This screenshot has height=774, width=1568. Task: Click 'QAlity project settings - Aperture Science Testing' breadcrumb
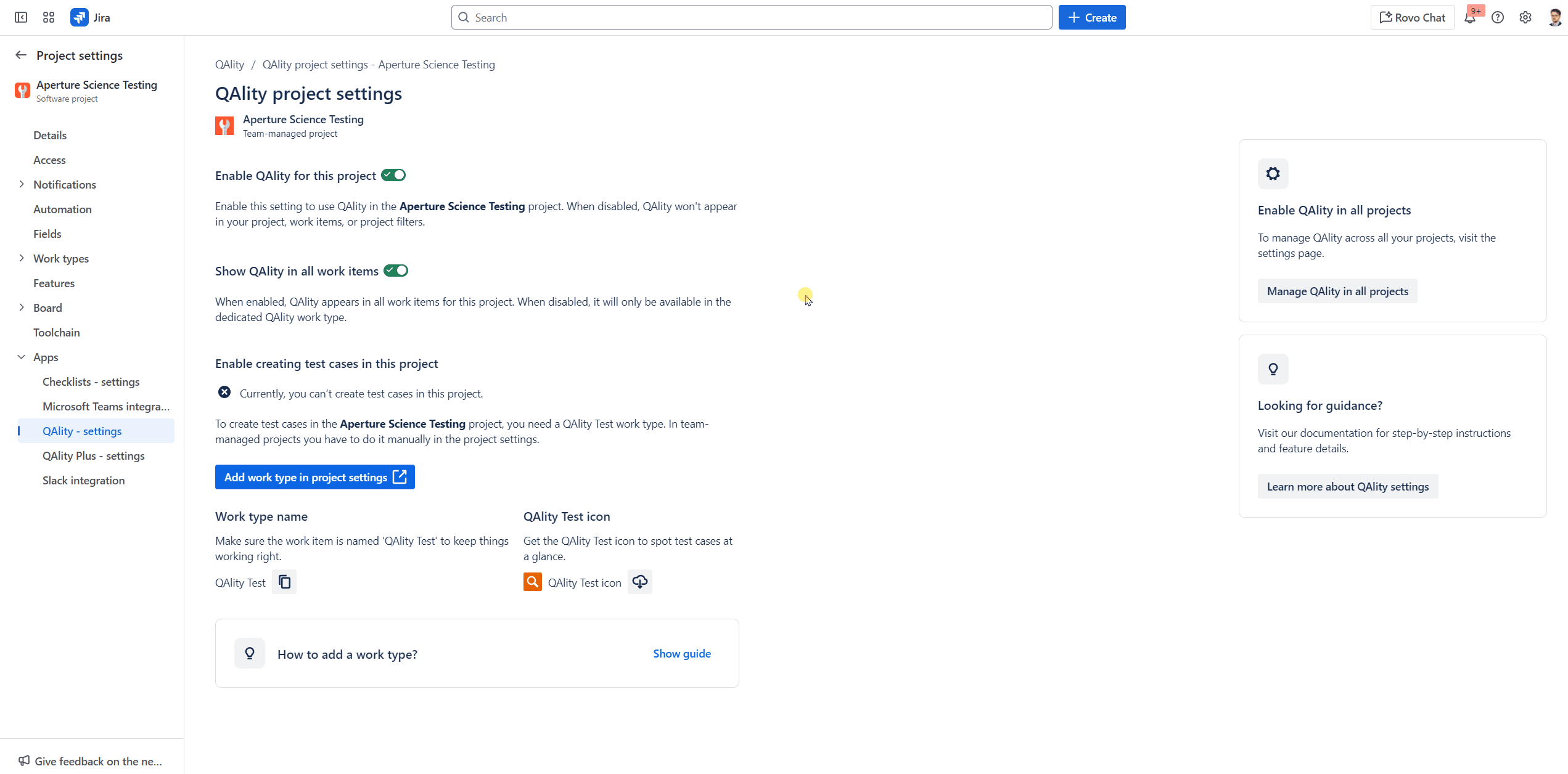(x=379, y=64)
